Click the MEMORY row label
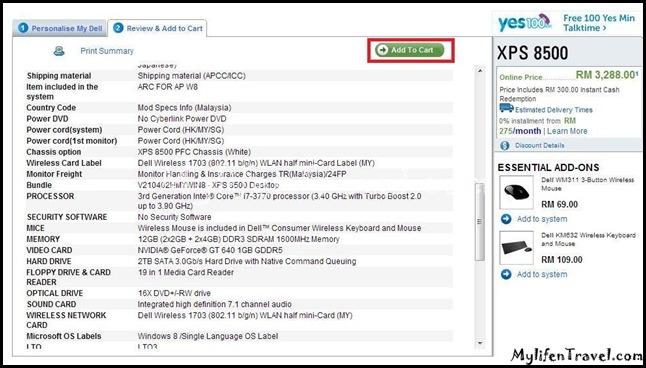Image resolution: width=646 pixels, height=368 pixels. tap(43, 239)
